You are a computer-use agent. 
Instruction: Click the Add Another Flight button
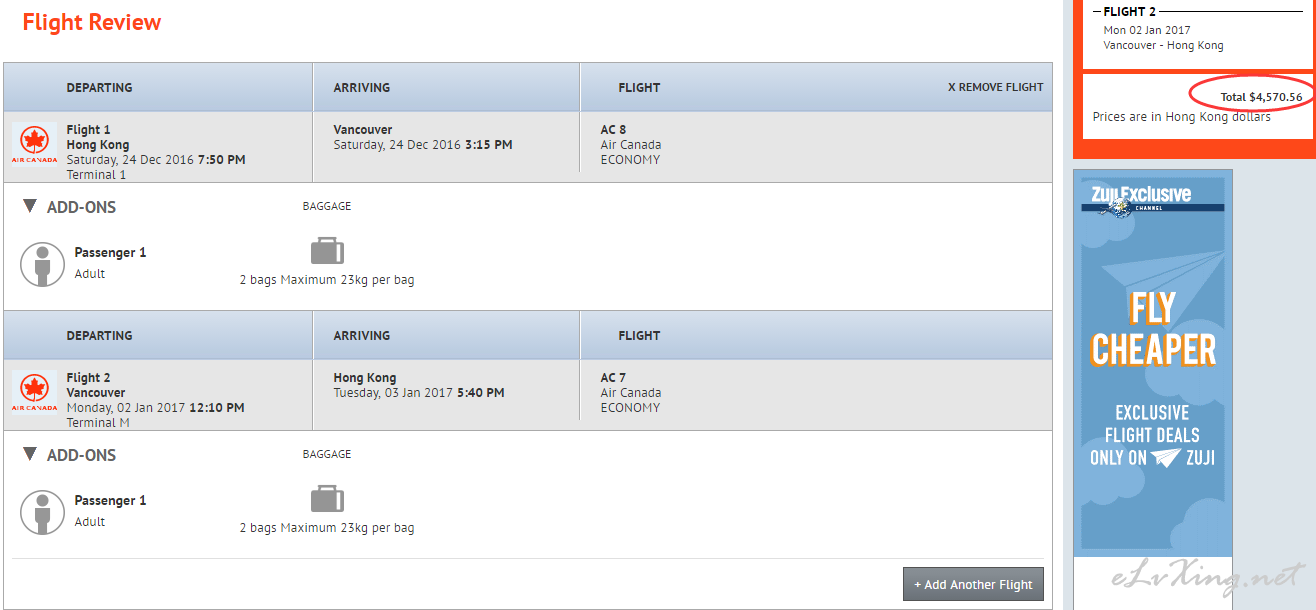(973, 584)
